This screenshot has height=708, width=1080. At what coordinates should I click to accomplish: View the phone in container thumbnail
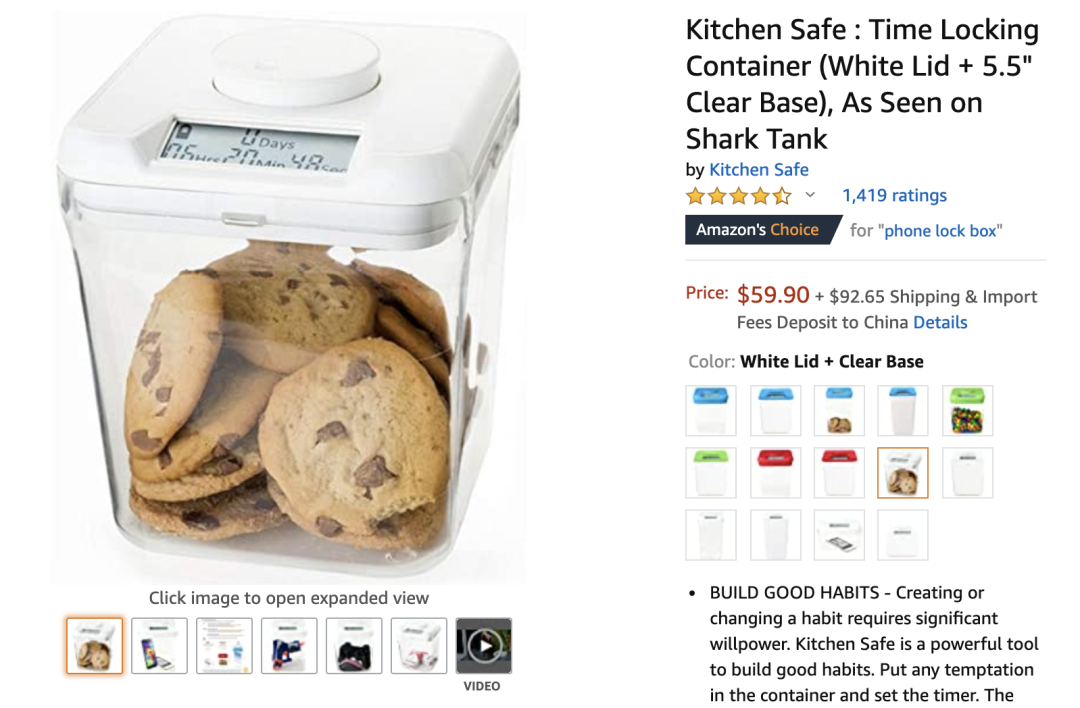[x=159, y=646]
